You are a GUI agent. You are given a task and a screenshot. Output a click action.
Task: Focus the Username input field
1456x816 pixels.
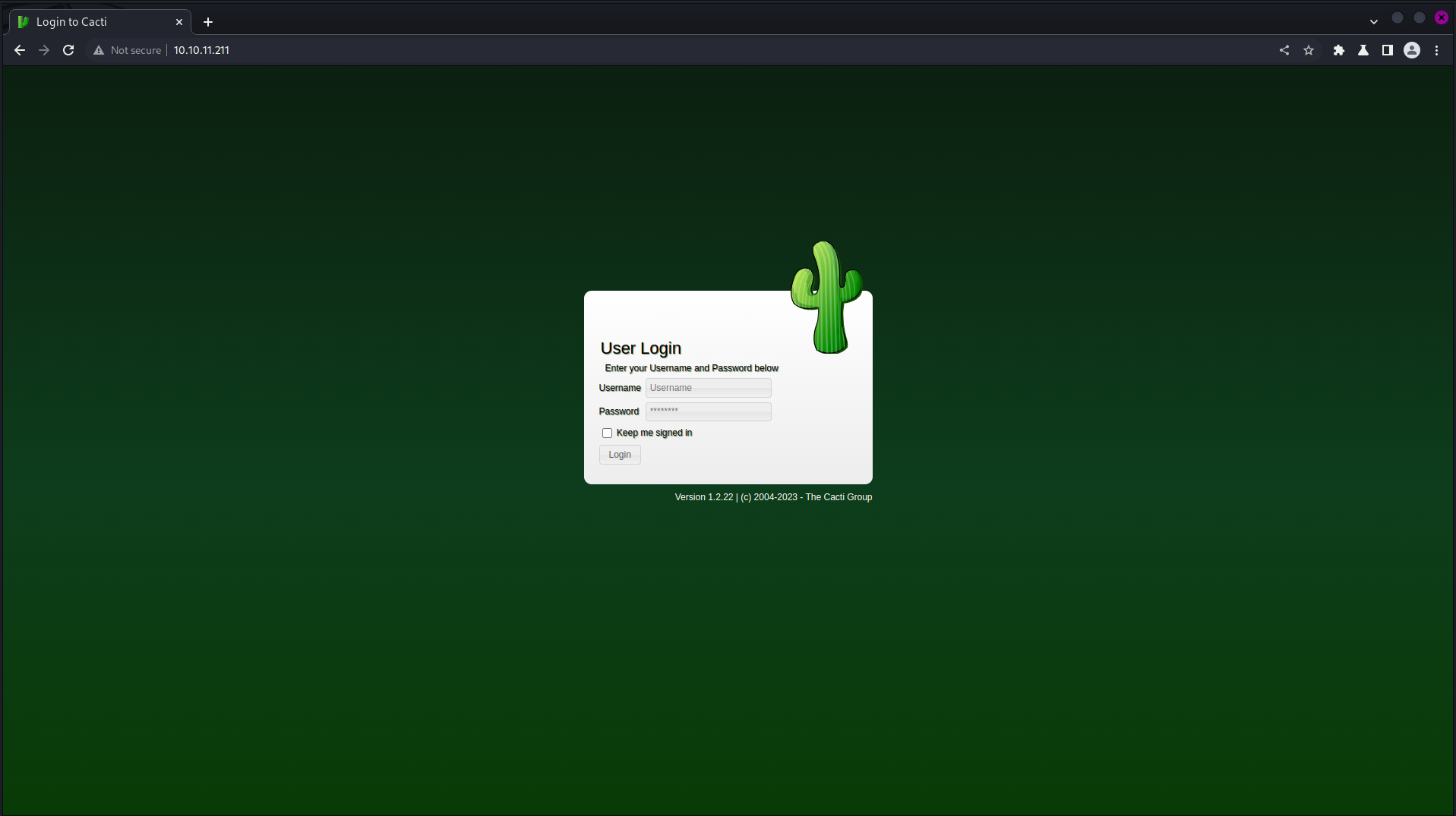click(708, 388)
